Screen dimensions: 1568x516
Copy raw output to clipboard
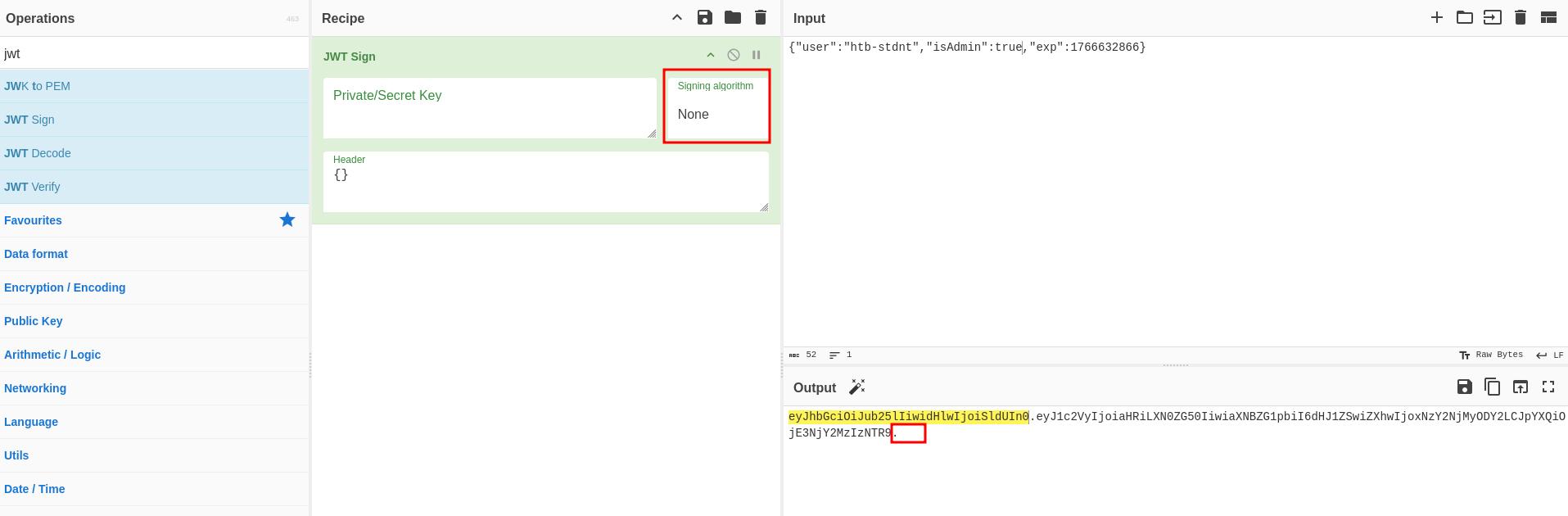(x=1492, y=387)
